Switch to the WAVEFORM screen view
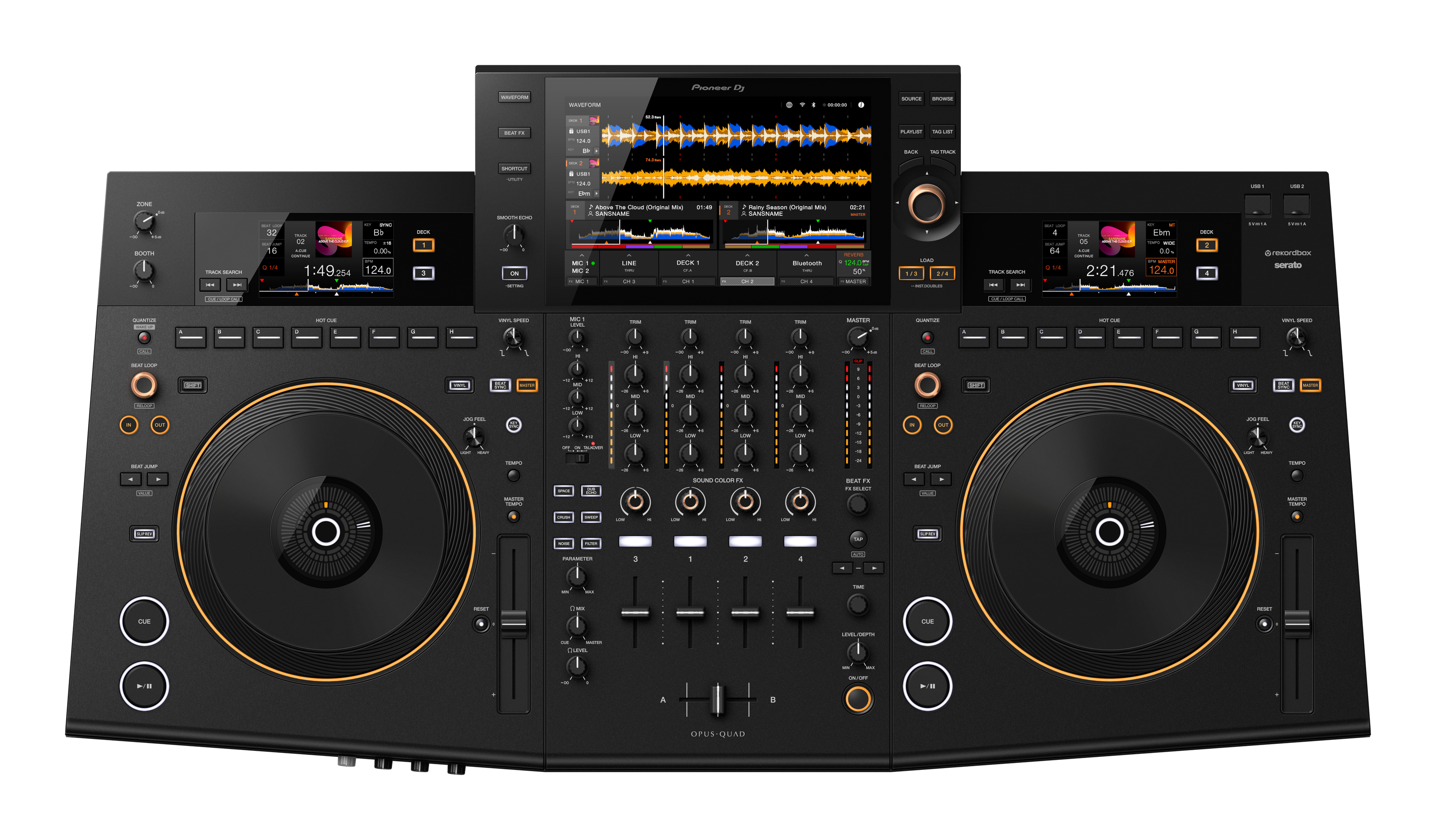1436x840 pixels. (514, 97)
